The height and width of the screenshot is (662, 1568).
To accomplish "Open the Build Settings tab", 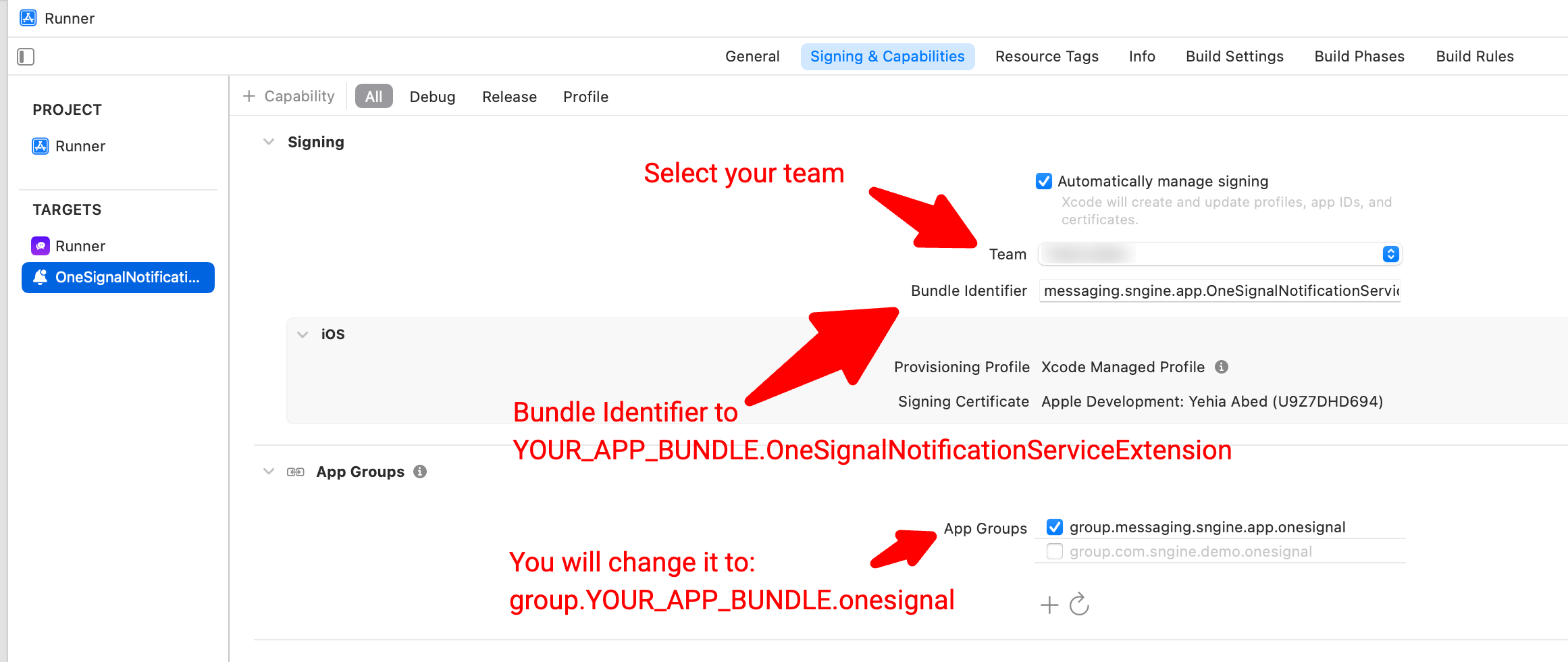I will [x=1234, y=57].
